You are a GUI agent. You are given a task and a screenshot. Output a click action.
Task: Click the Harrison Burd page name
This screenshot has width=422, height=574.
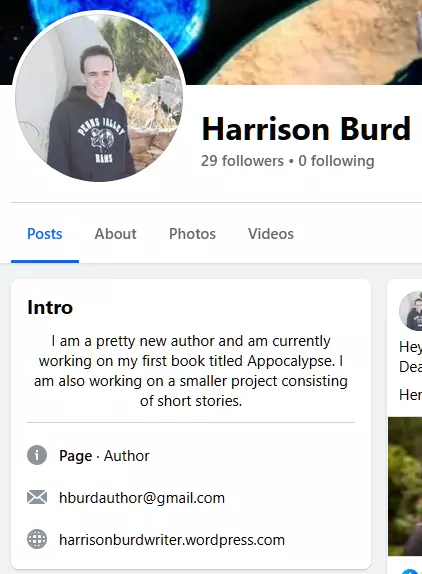[x=306, y=129]
